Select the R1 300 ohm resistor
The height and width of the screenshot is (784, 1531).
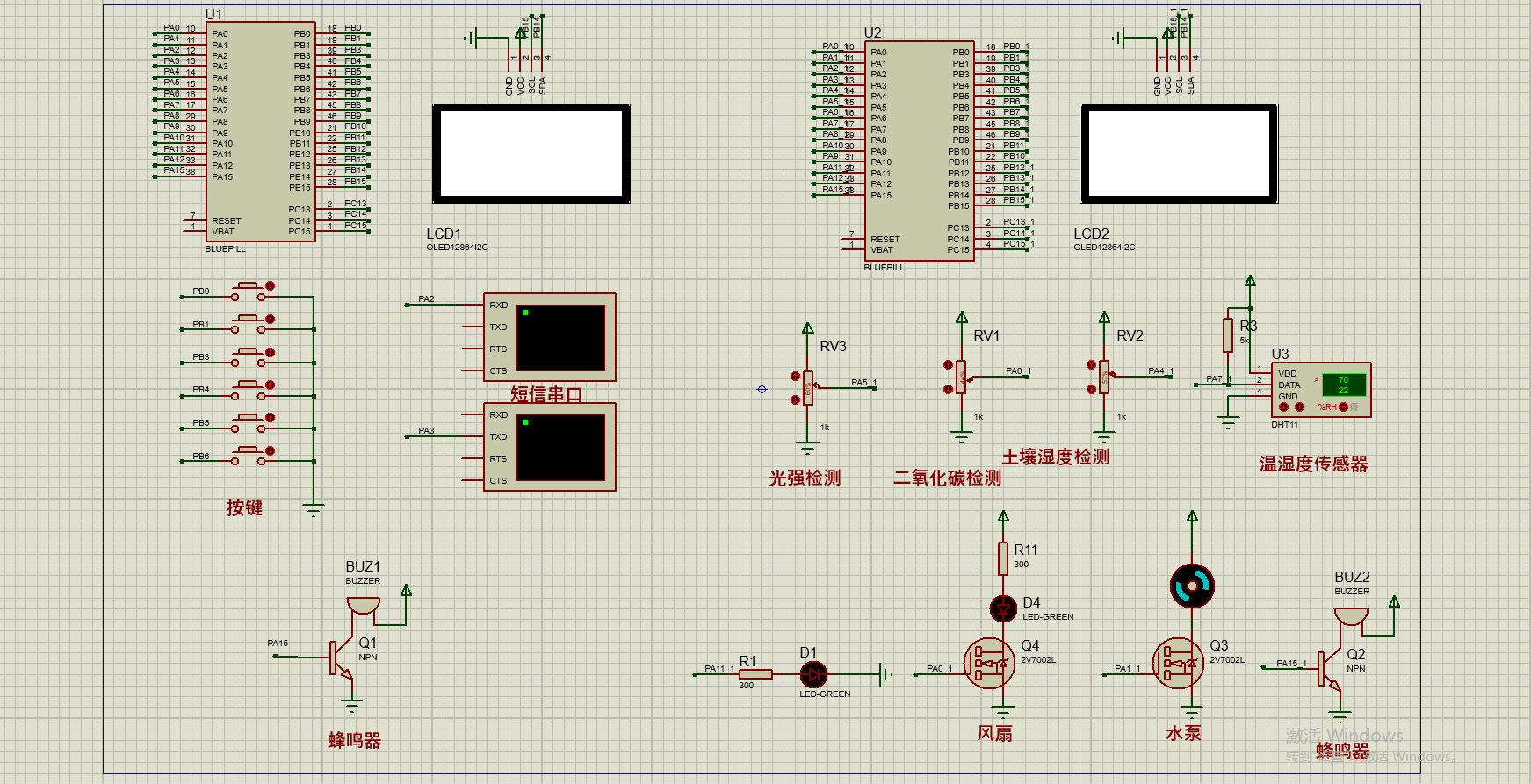(755, 674)
